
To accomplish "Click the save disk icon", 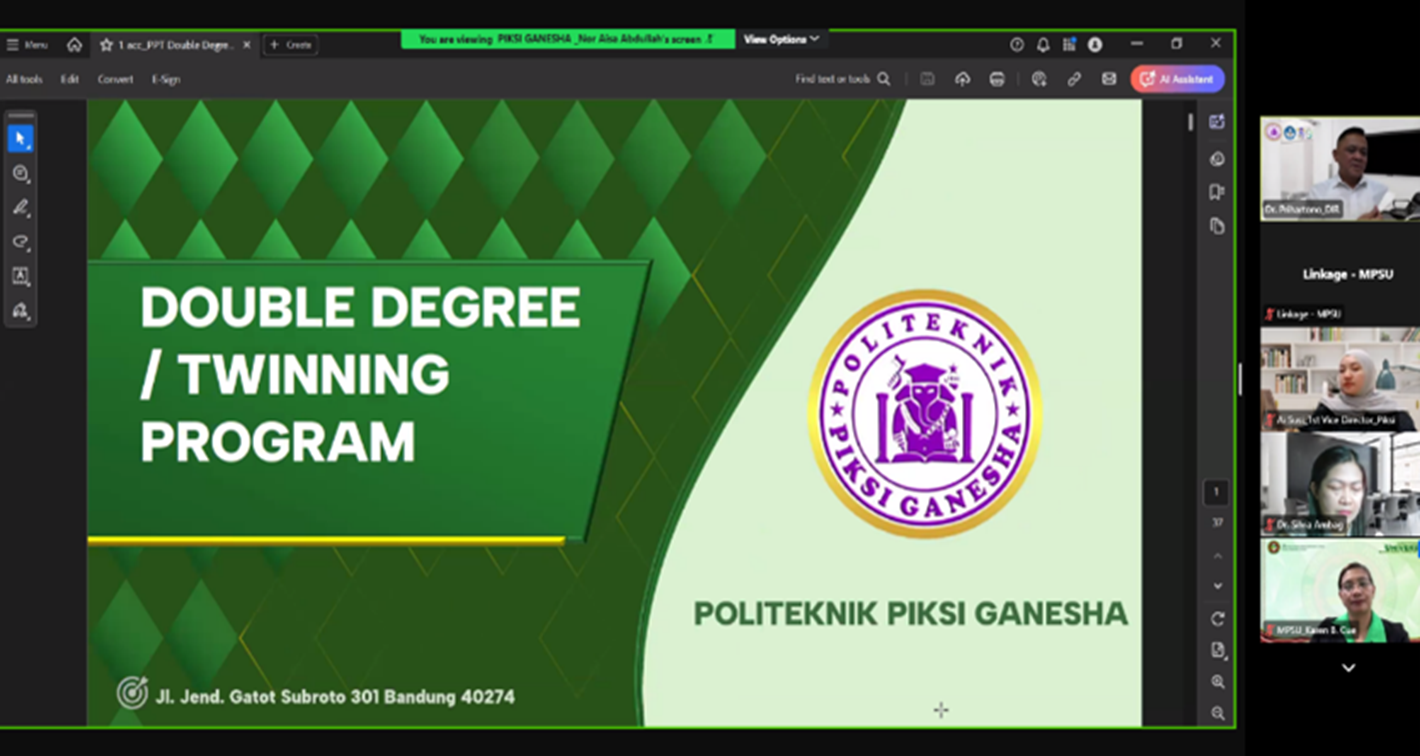I will [928, 79].
